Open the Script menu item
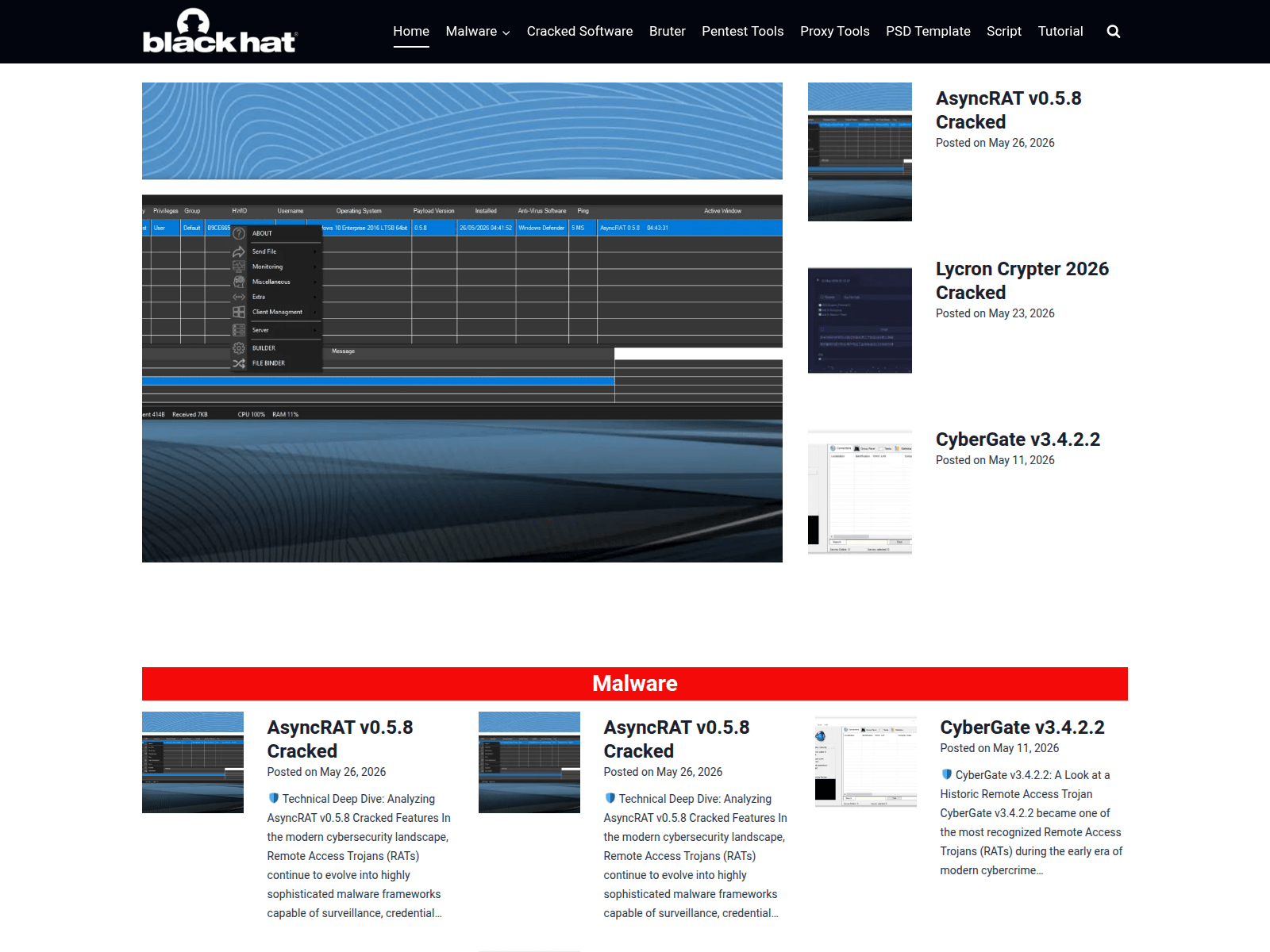This screenshot has height=952, width=1270. tap(1003, 31)
